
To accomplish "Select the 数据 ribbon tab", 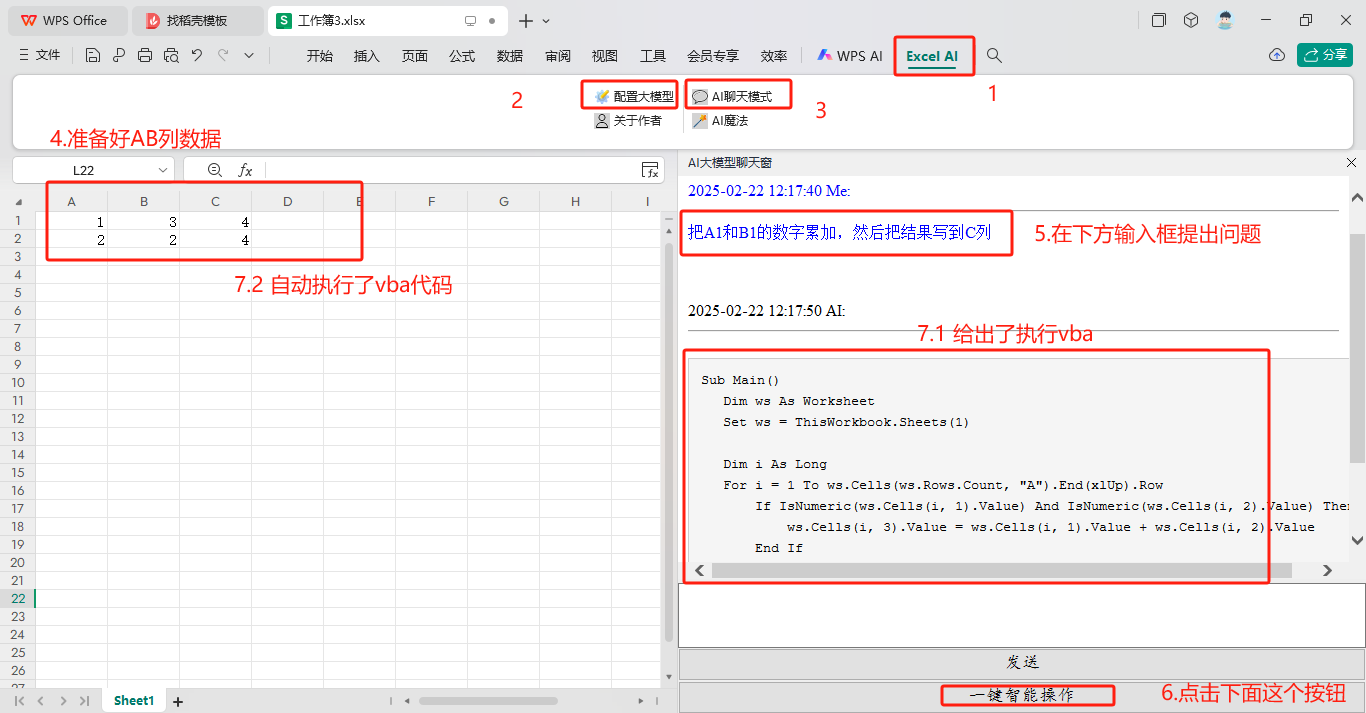I will click(510, 56).
